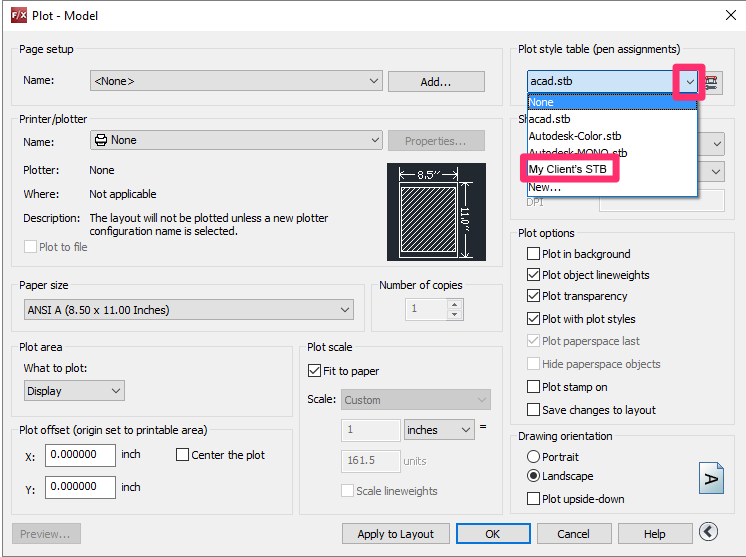Toggle Plot transparency checkbox
Viewport: 746px width, 557px height.
coord(533,295)
